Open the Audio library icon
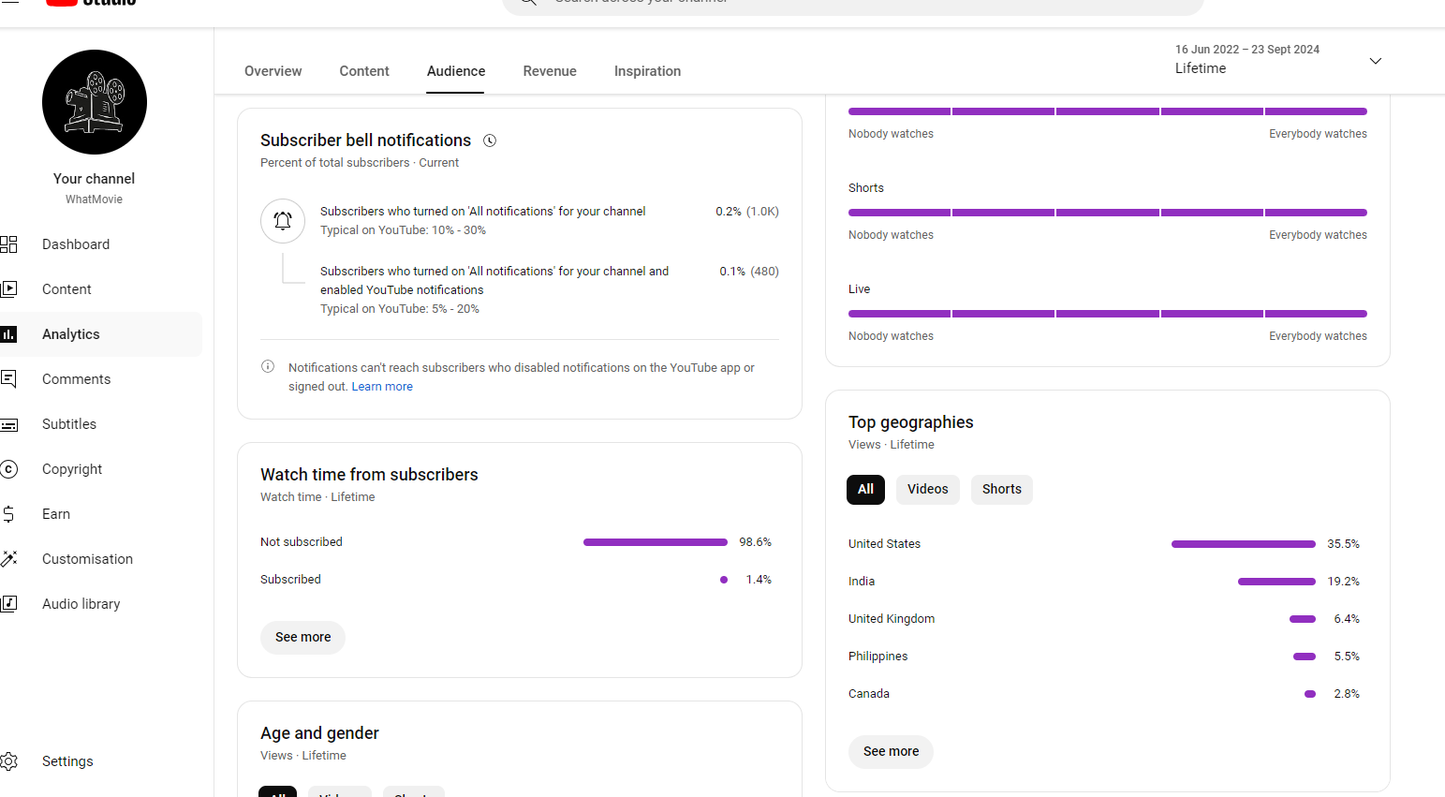1445x797 pixels. (9, 604)
